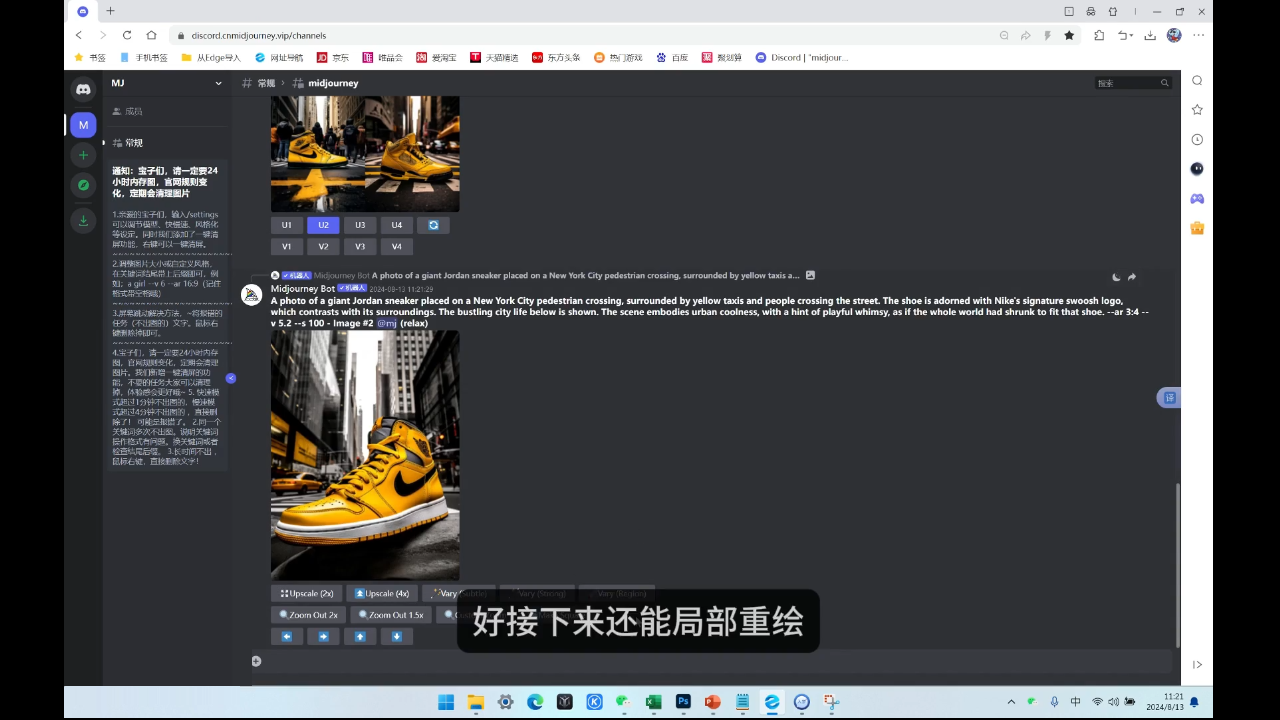The width and height of the screenshot is (1280, 720).
Task: Open the search icon in the top-right corner
Action: [x=1197, y=80]
